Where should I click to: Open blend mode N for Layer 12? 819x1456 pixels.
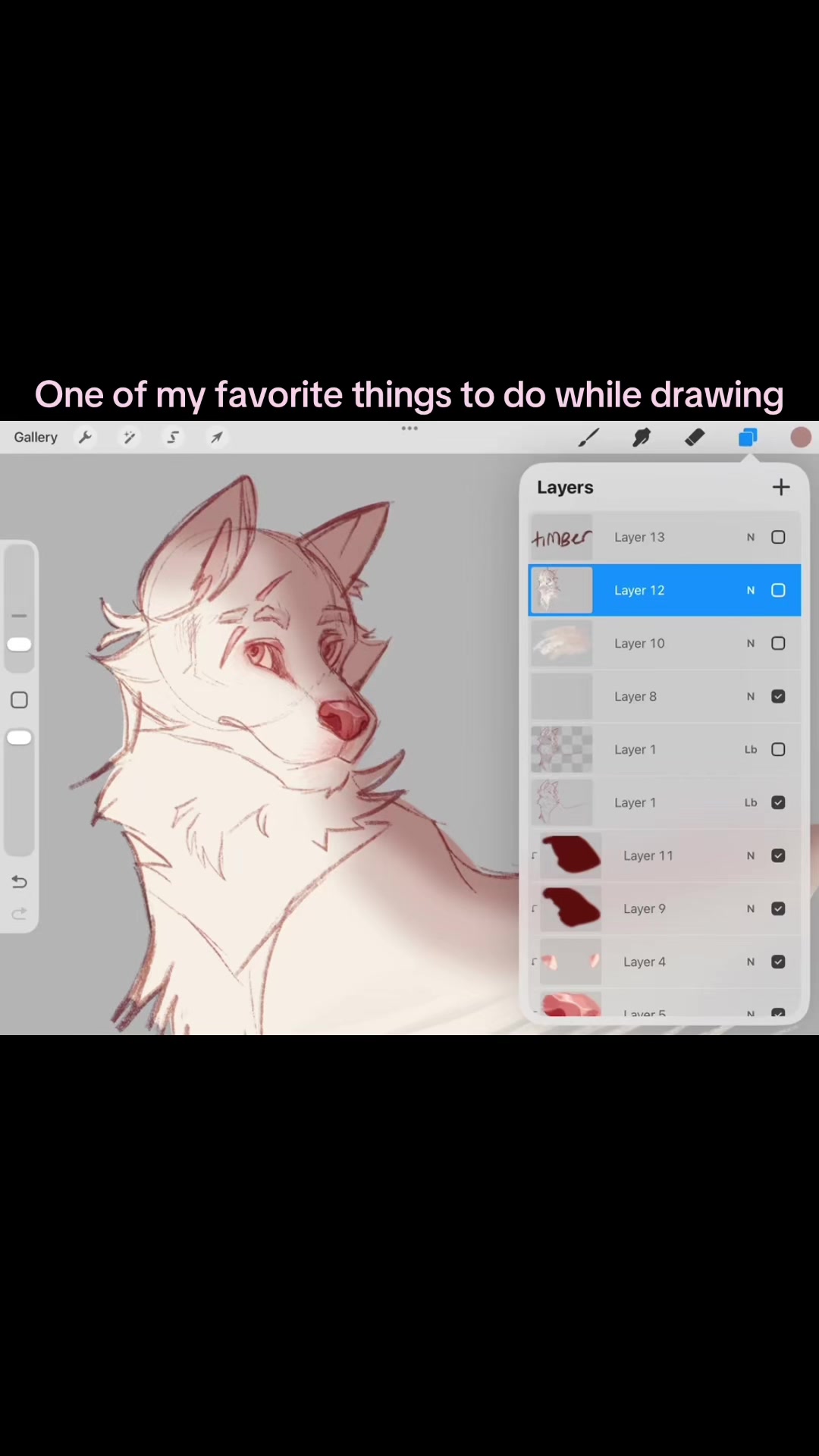[751, 590]
